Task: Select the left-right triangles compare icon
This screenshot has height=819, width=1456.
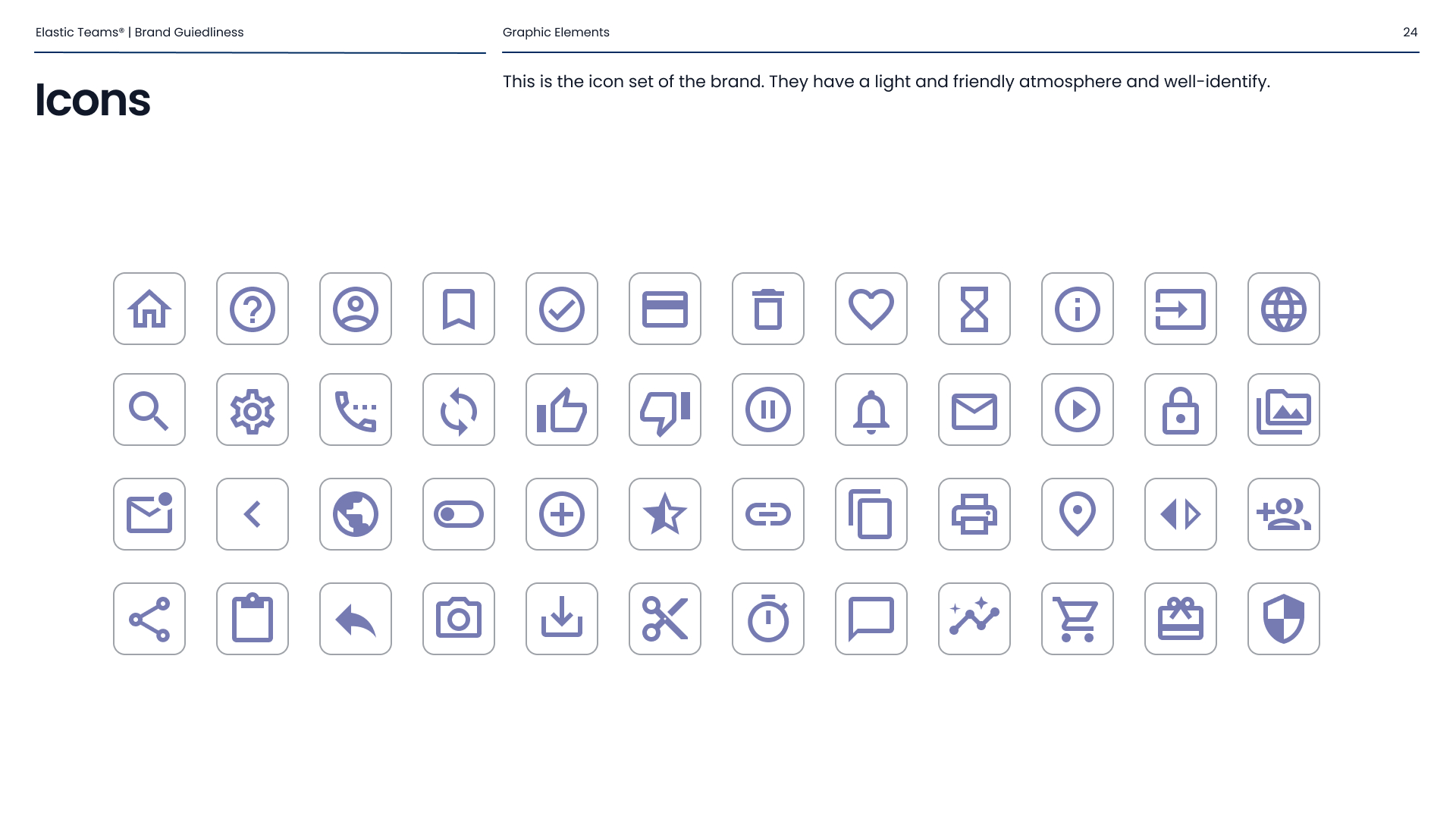Action: 1181,514
